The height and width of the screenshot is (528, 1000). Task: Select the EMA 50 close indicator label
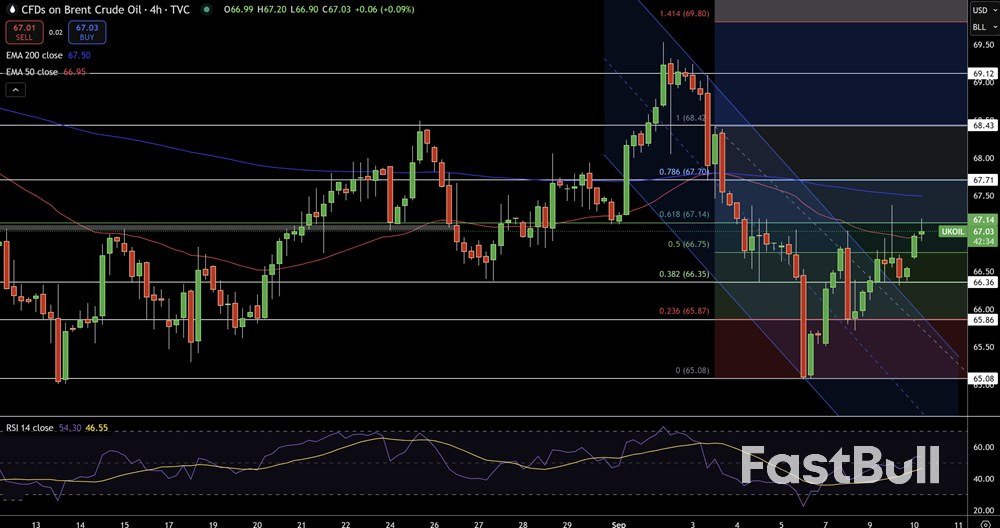[32, 73]
